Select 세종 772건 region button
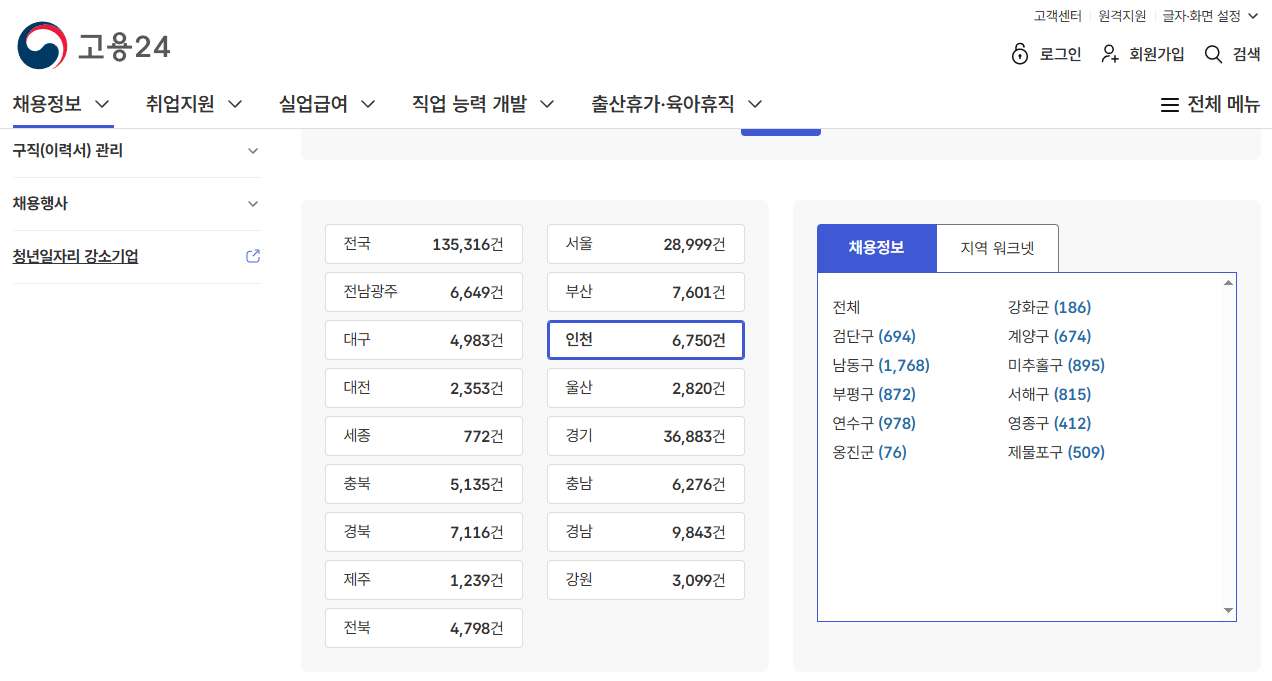The image size is (1272, 681). tap(424, 436)
